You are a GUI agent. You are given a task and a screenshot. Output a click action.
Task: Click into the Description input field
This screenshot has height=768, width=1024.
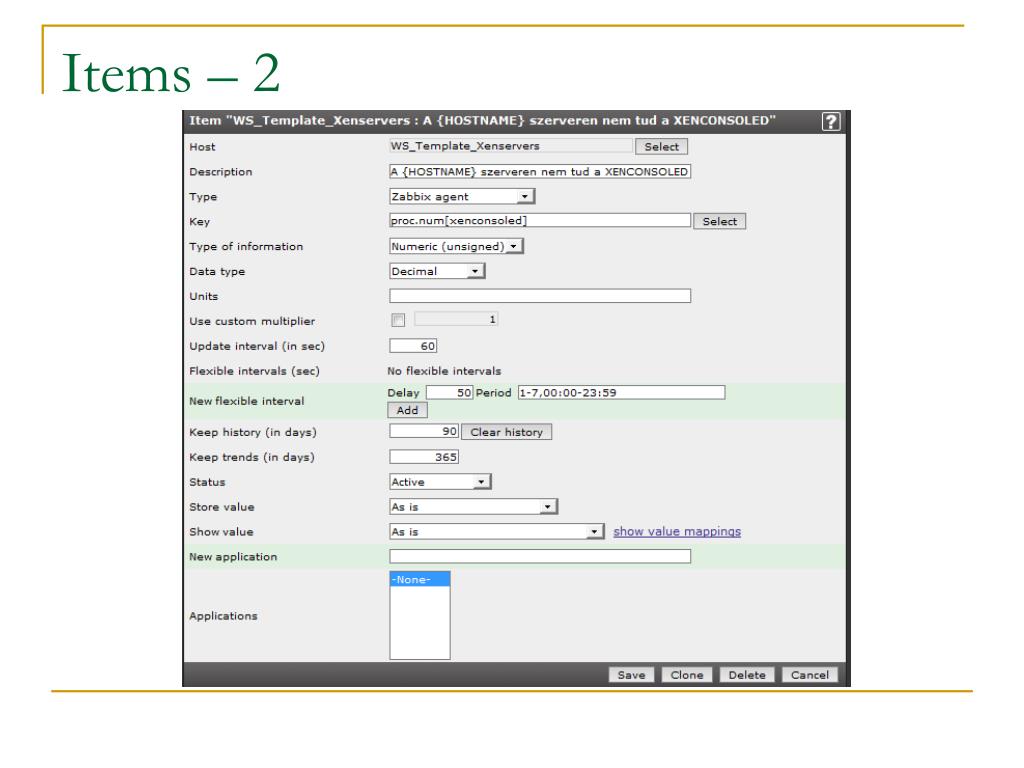(x=540, y=172)
